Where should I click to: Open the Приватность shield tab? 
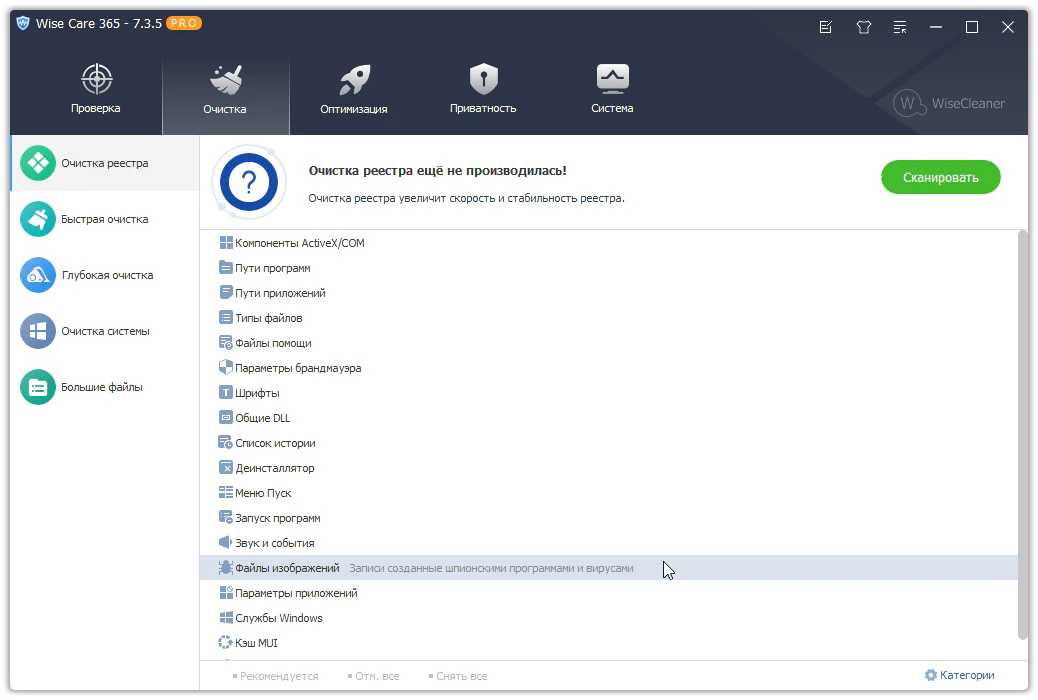point(483,90)
